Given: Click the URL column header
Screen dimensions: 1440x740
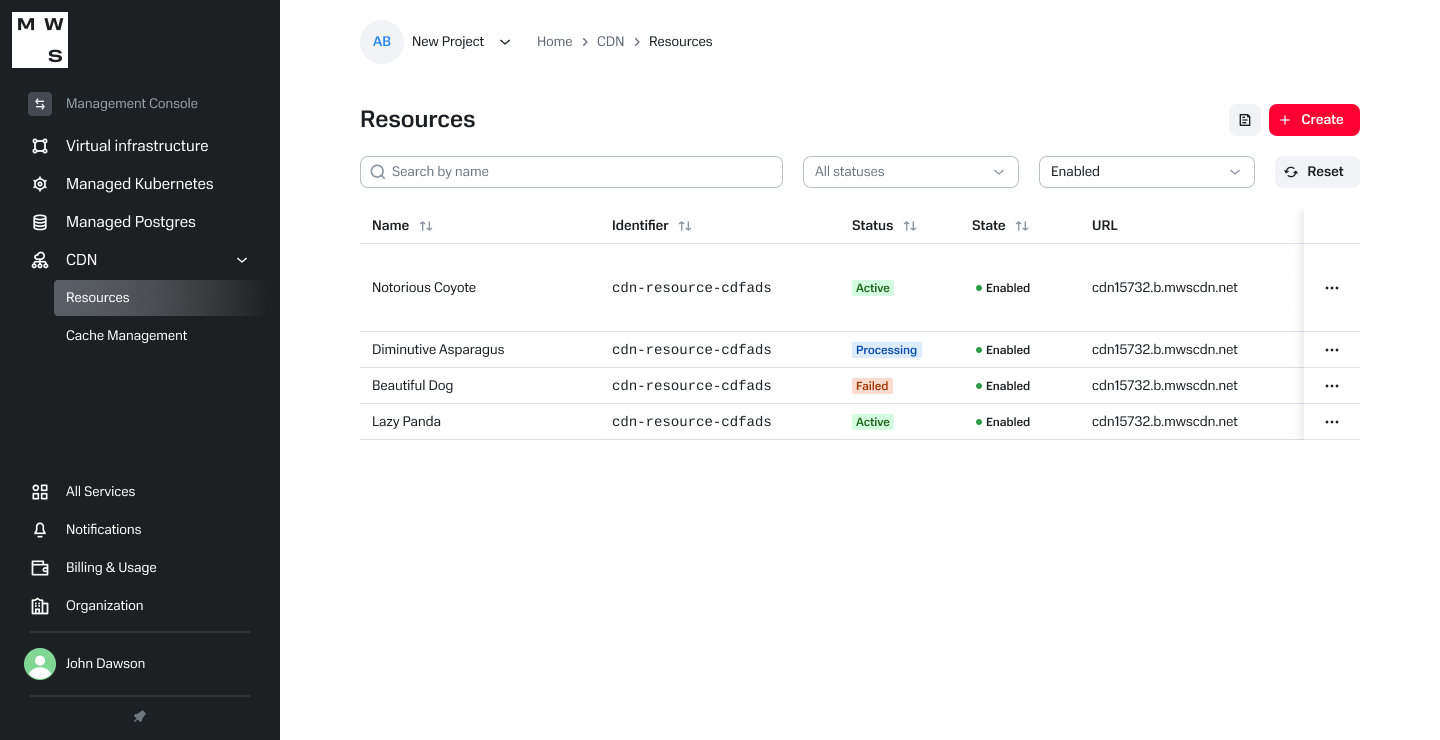Looking at the screenshot, I should point(1105,226).
